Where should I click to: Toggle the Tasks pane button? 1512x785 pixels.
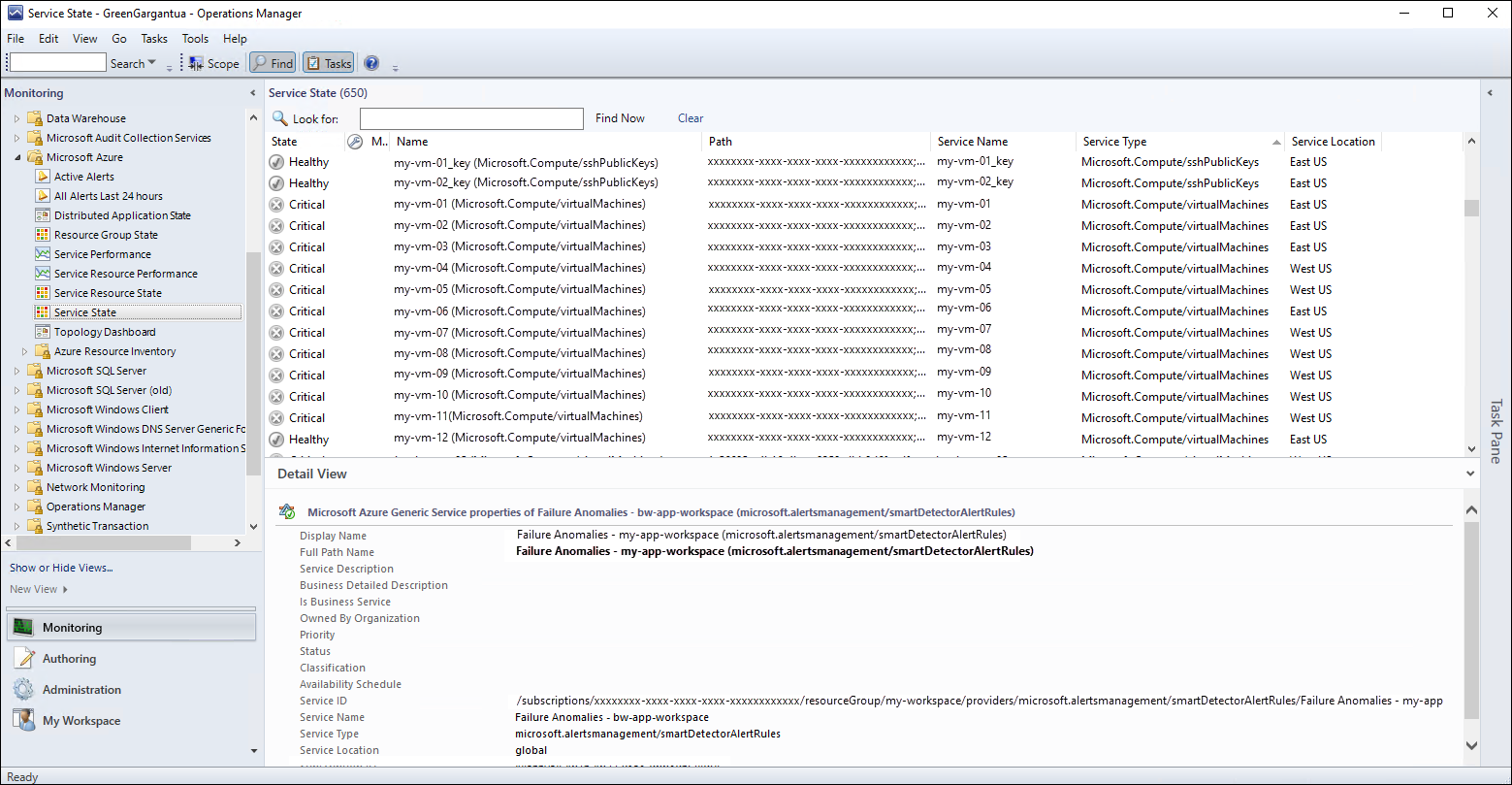[x=328, y=63]
